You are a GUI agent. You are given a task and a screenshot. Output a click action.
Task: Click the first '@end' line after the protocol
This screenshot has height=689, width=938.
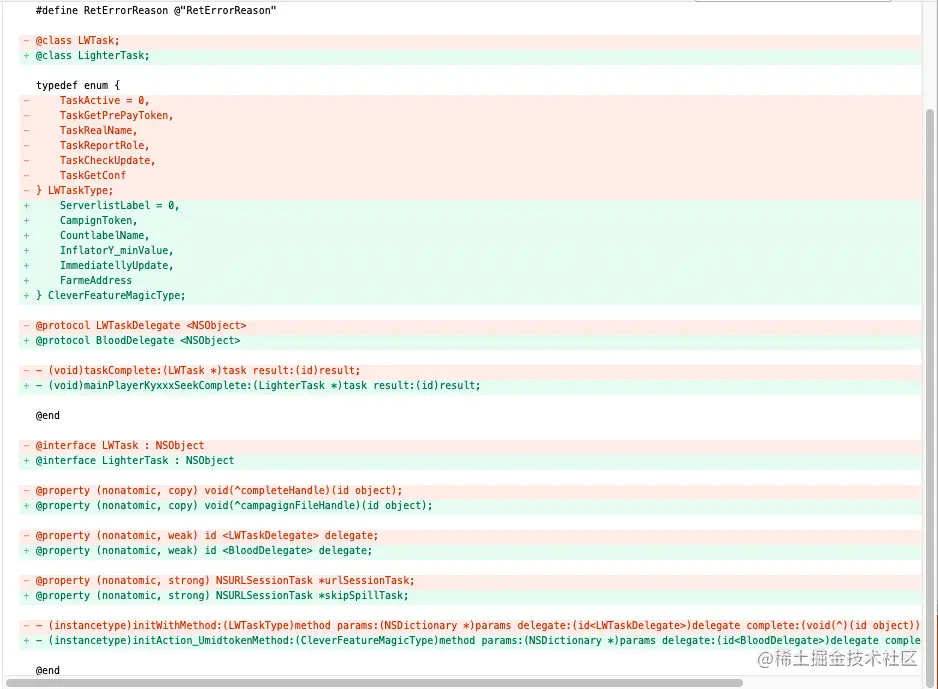(x=48, y=415)
